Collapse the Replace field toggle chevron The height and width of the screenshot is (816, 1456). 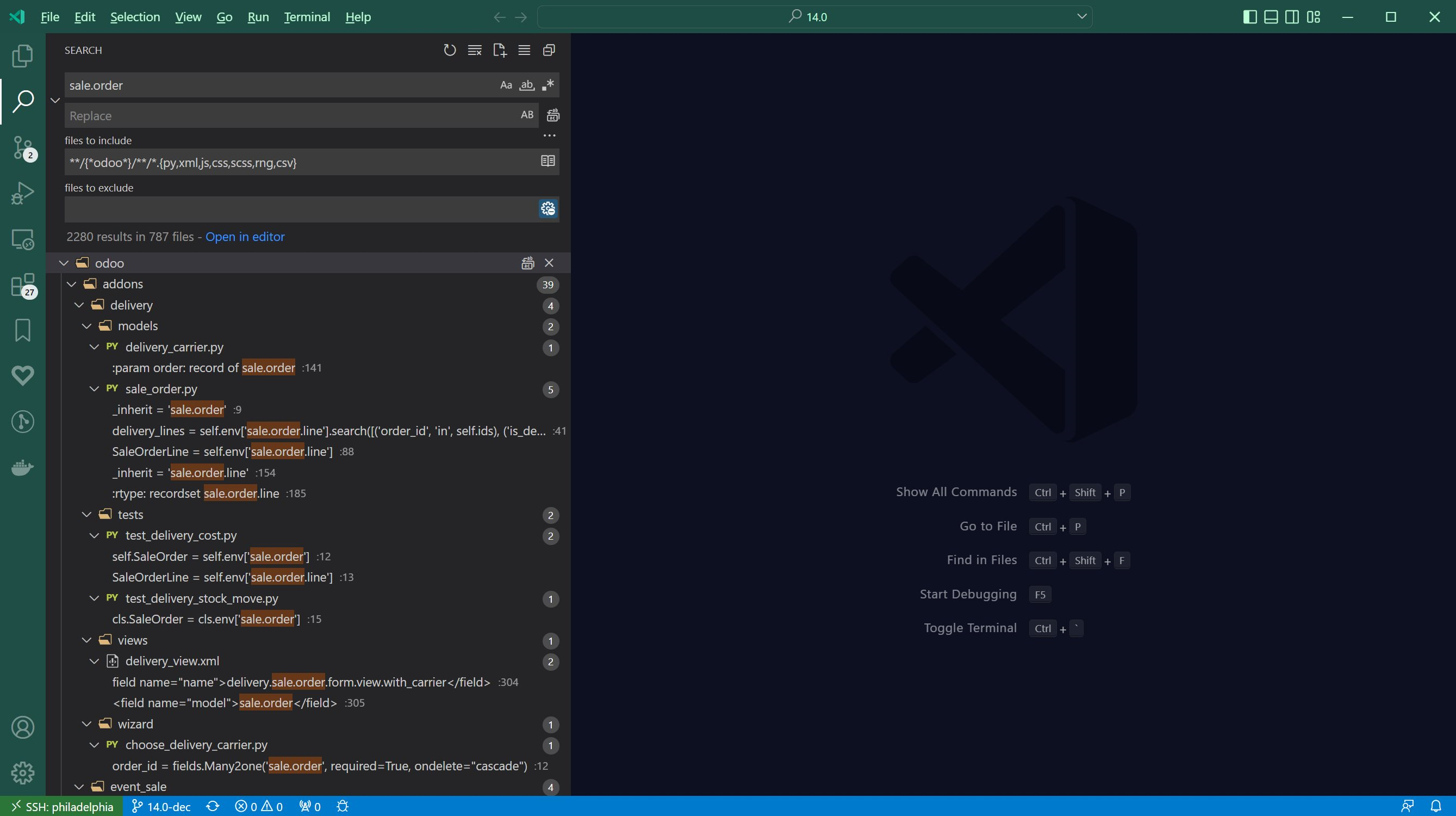tap(55, 101)
